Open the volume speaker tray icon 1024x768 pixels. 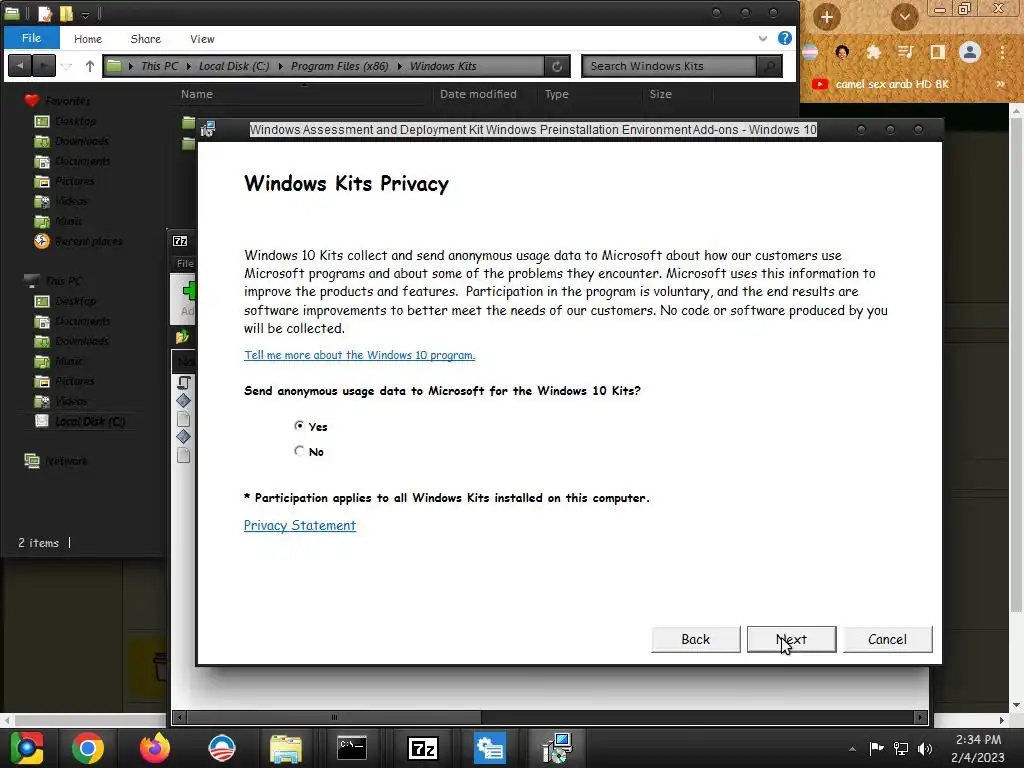click(x=925, y=749)
